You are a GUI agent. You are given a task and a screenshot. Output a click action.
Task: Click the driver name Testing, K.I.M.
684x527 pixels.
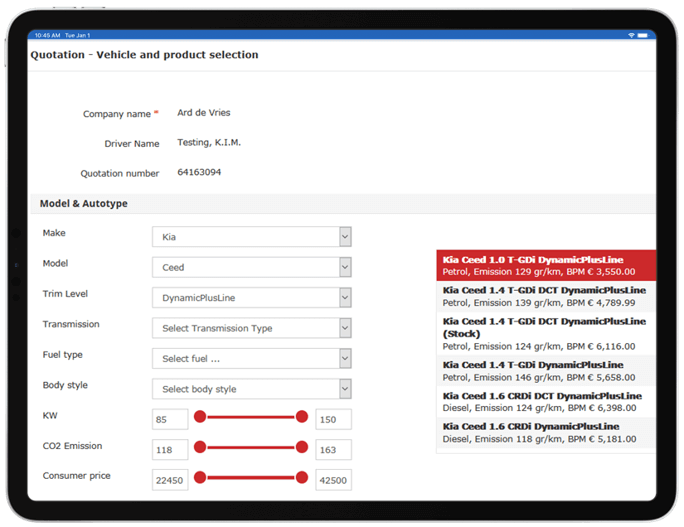click(x=209, y=143)
